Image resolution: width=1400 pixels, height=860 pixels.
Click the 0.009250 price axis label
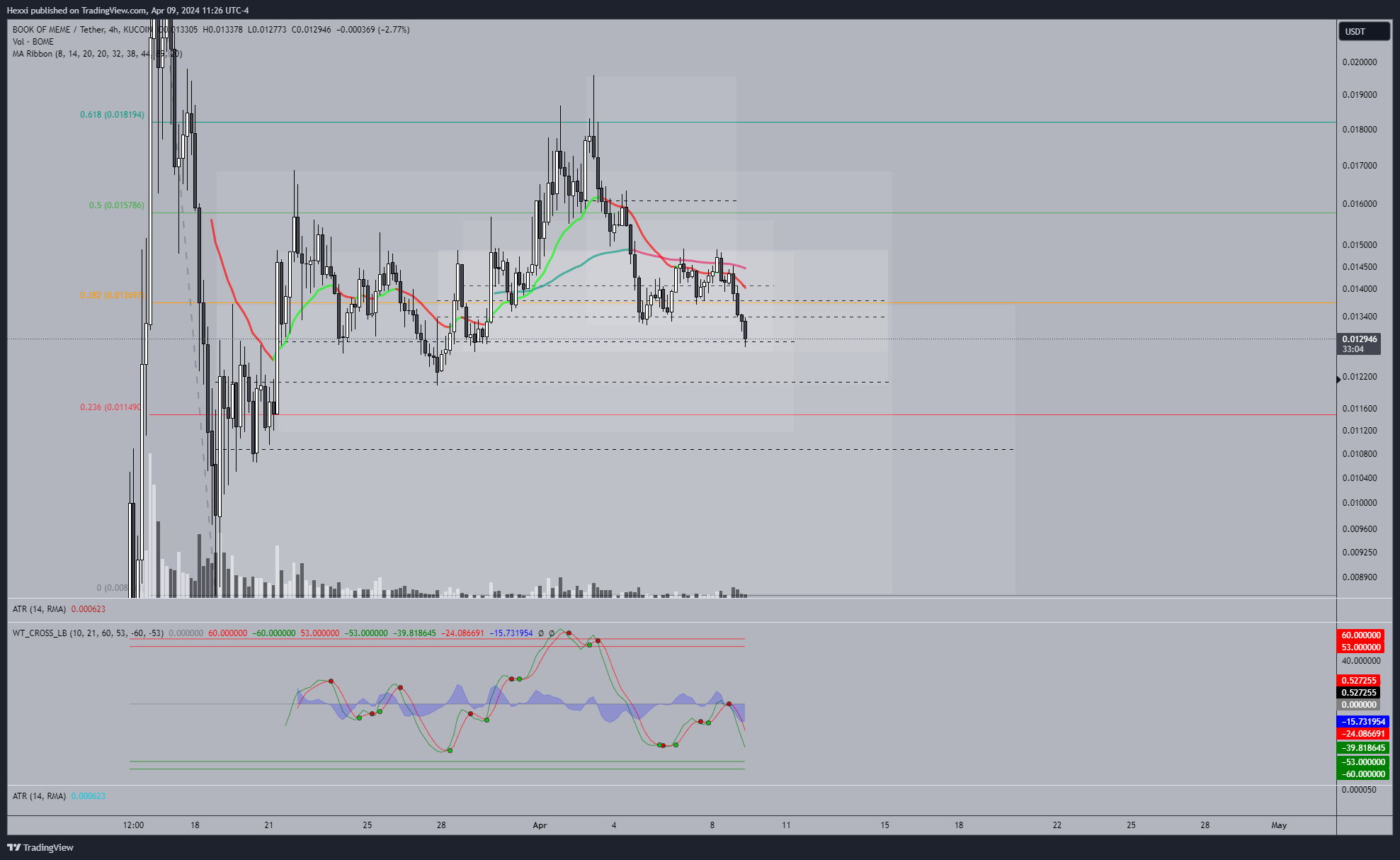pos(1360,553)
